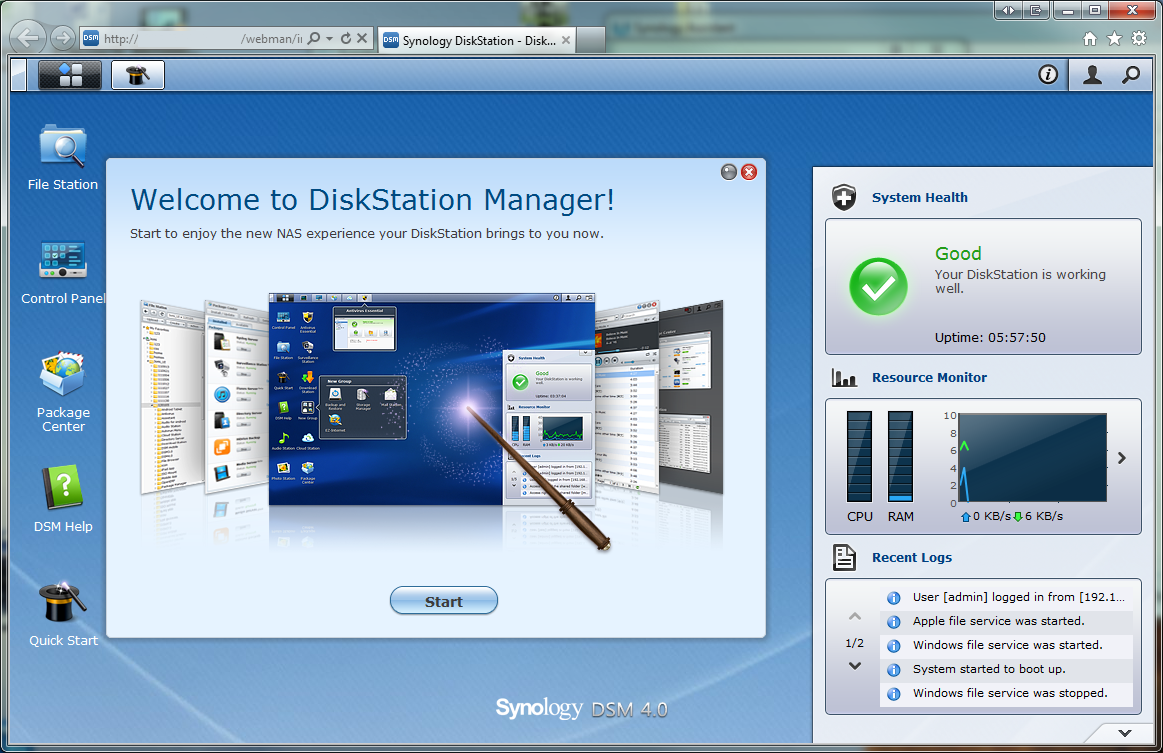Viewport: 1163px width, 753px height.
Task: Open the Package Center desktop icon
Action: (63, 392)
